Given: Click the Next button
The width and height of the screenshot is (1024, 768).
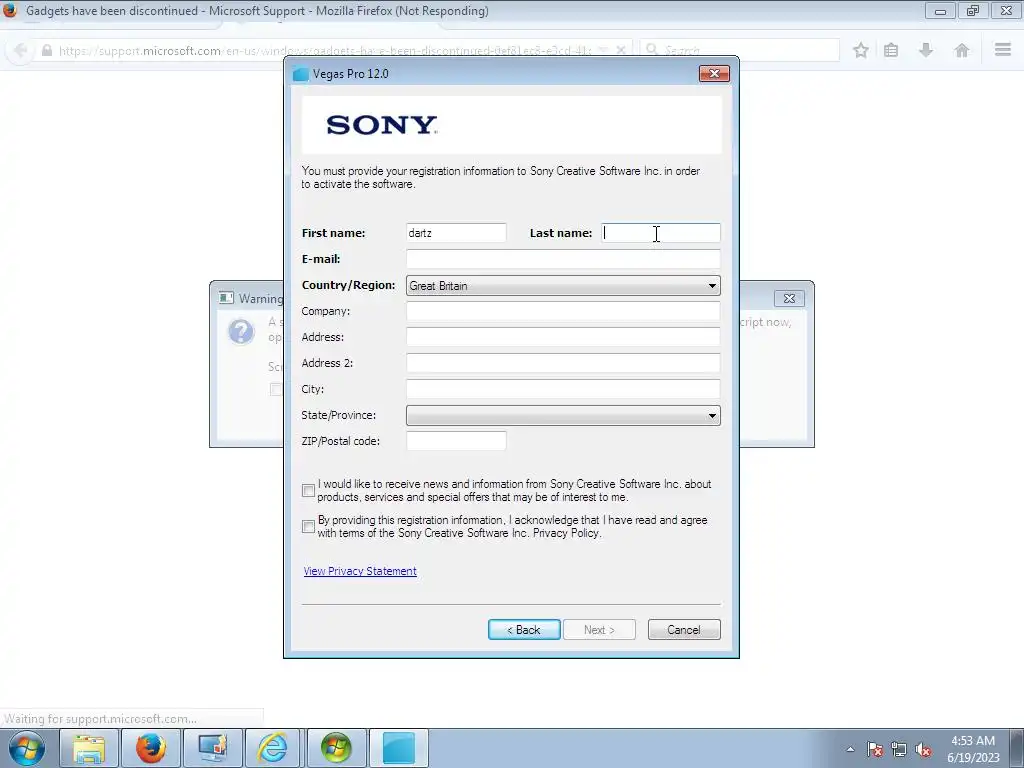Looking at the screenshot, I should [599, 630].
